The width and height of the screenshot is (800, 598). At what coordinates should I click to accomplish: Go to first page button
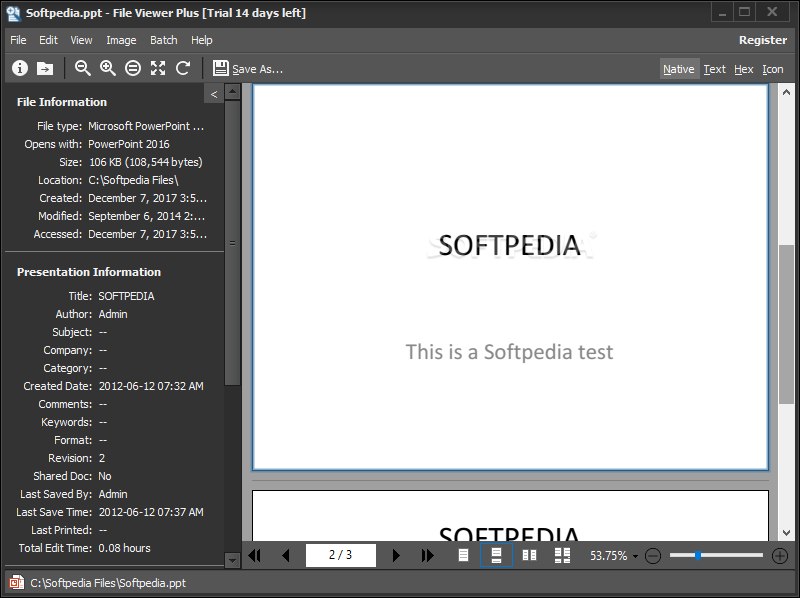[255, 555]
